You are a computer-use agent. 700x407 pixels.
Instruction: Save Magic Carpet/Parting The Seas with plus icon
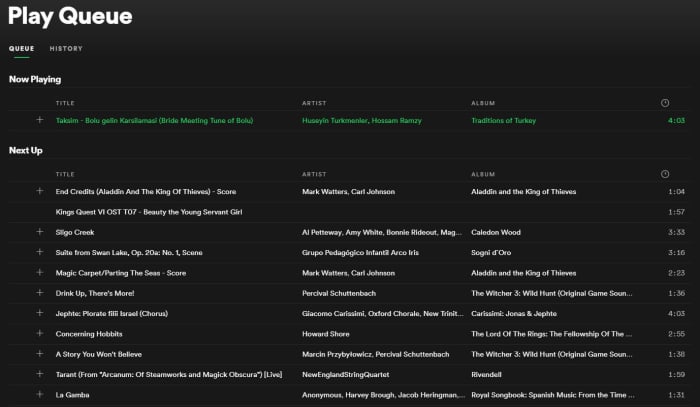pos(40,272)
